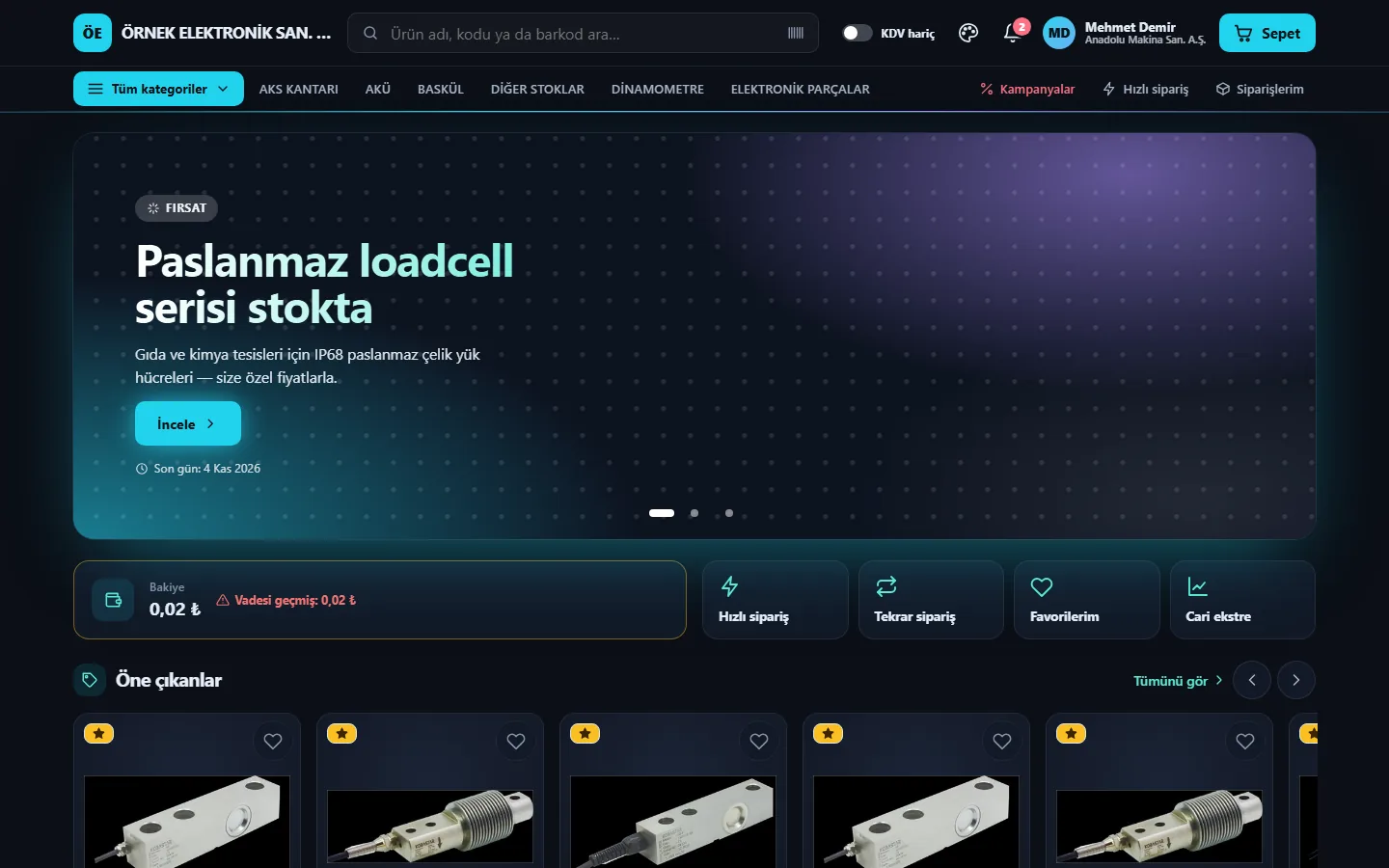Open Hızlı sipariş in the navigation bar

1146,89
